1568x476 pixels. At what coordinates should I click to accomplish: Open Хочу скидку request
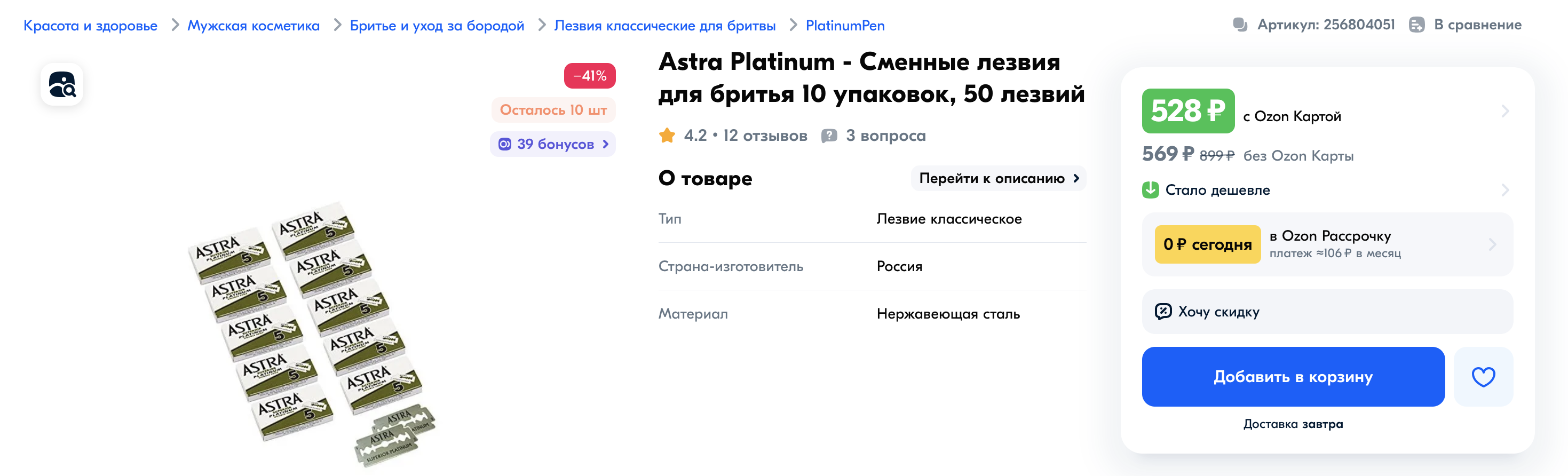(1327, 312)
